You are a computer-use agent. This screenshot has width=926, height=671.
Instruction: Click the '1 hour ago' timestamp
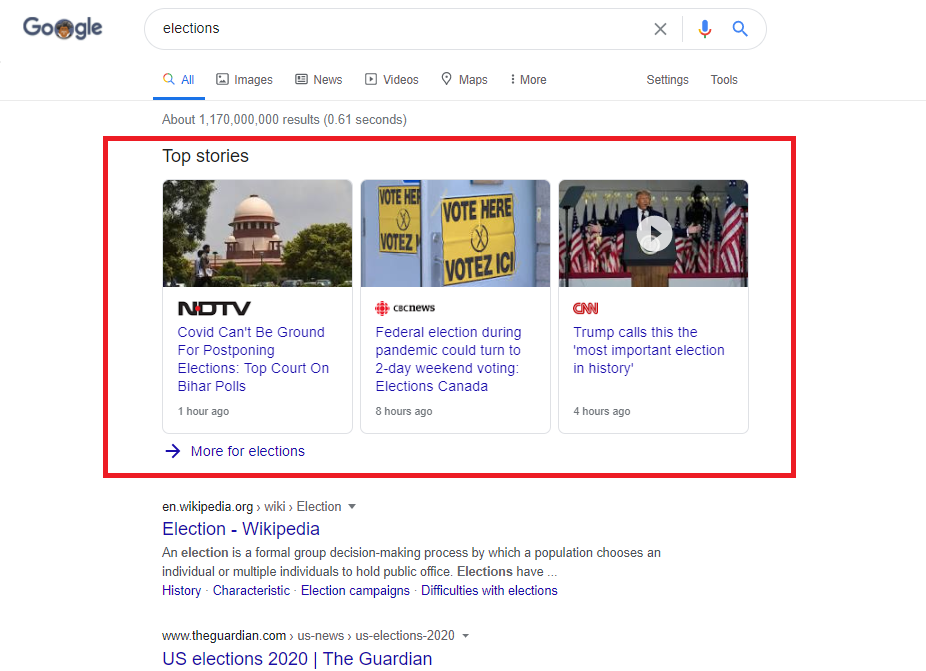pos(204,411)
